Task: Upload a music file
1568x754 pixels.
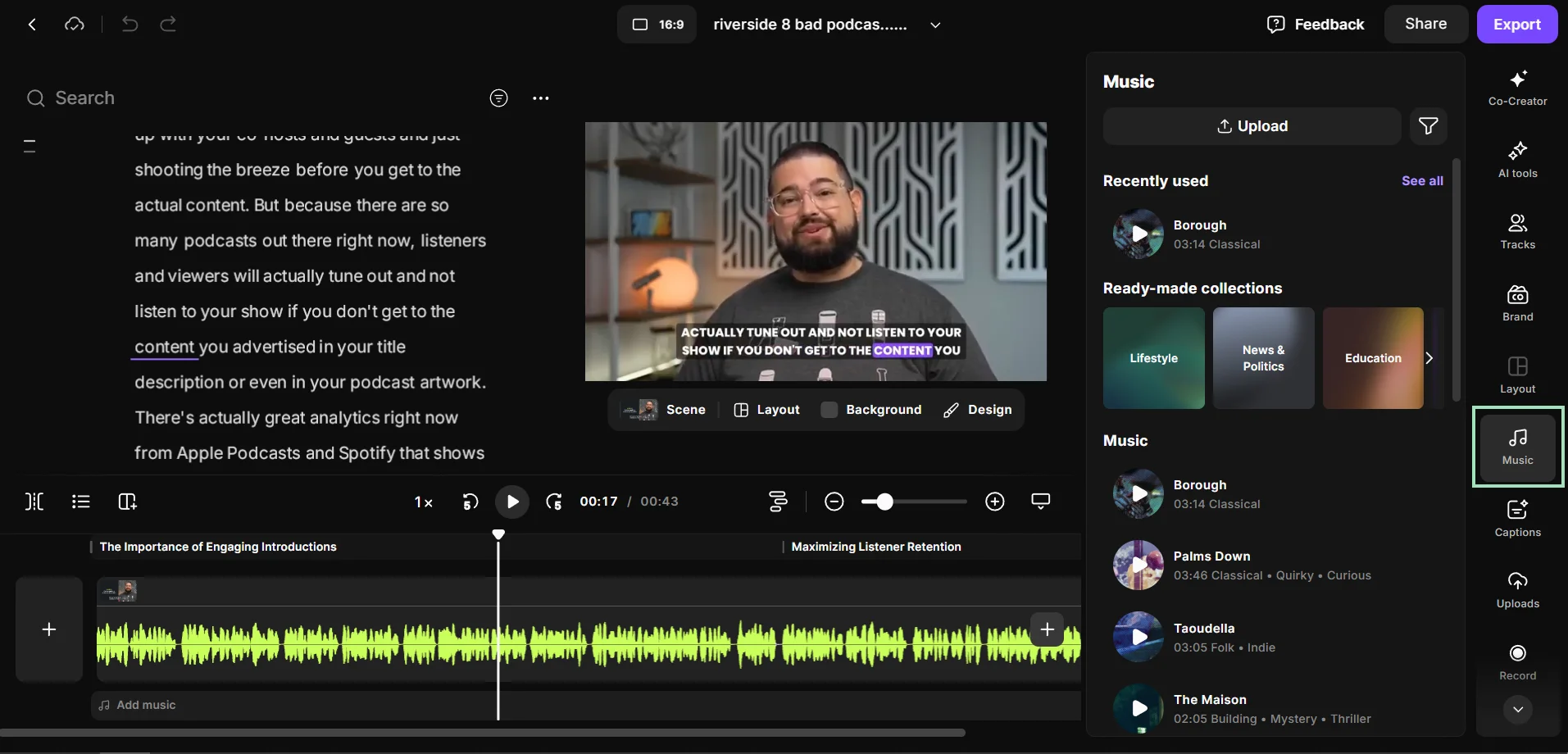Action: (1252, 125)
